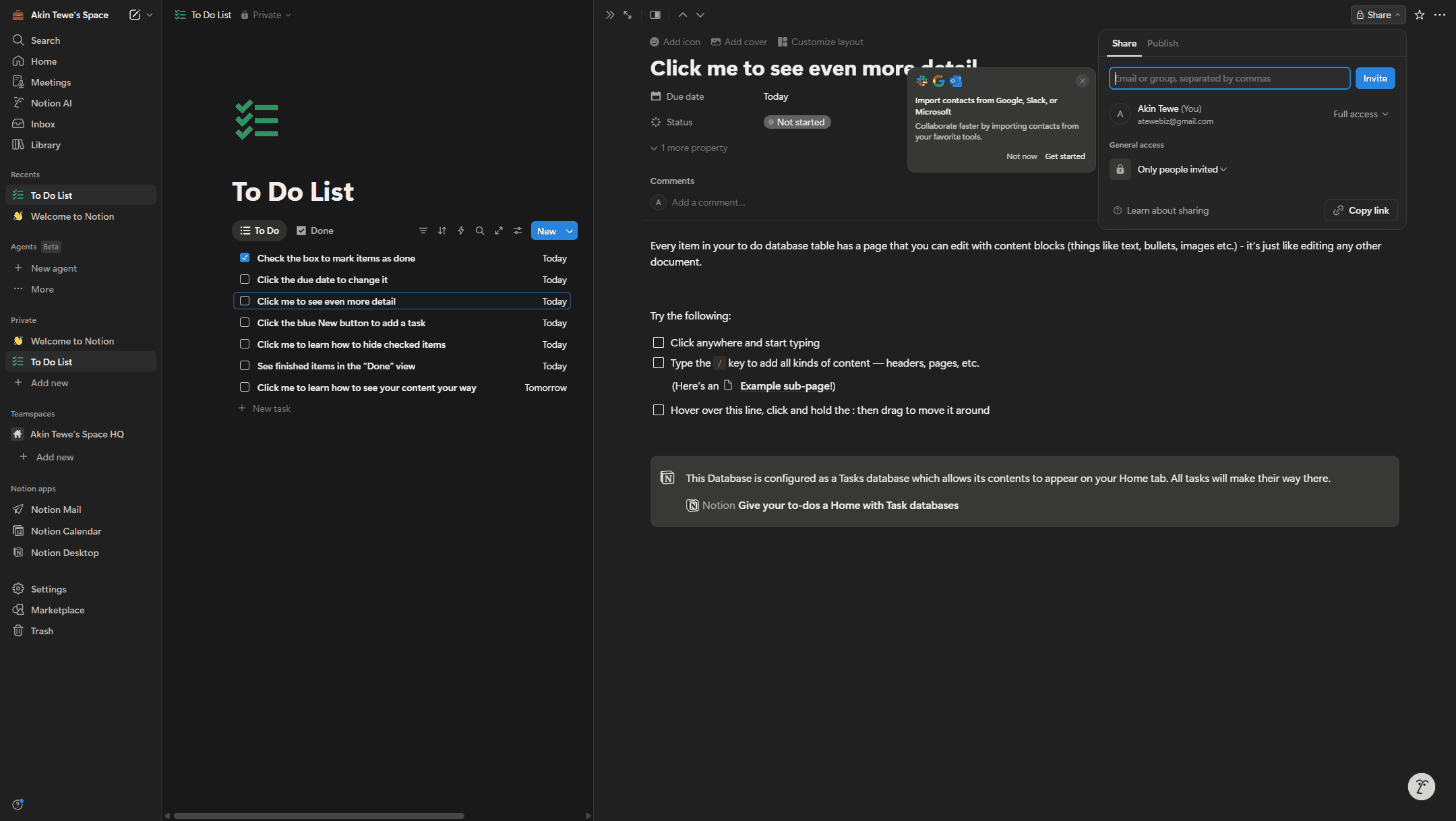This screenshot has height=821, width=1456.
Task: Expand the database to full page view
Action: (499, 230)
